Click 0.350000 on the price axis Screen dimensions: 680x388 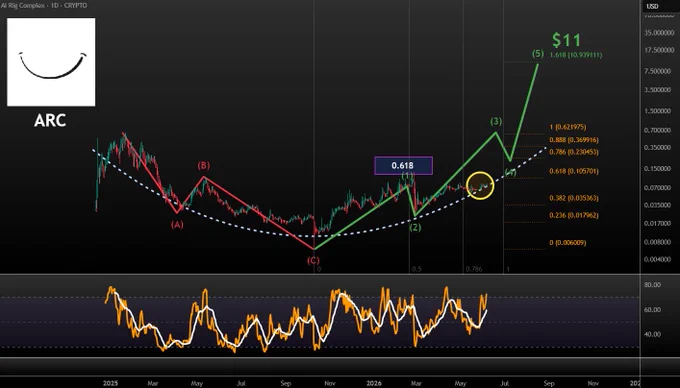pos(657,148)
